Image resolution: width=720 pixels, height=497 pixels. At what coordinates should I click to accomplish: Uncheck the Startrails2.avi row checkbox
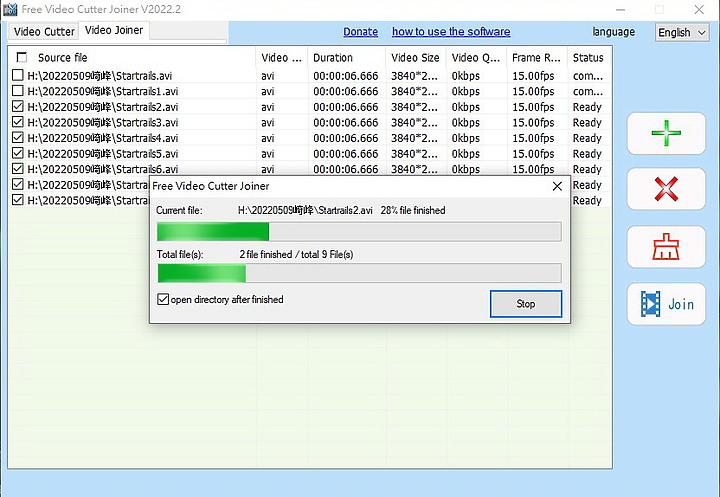17,107
